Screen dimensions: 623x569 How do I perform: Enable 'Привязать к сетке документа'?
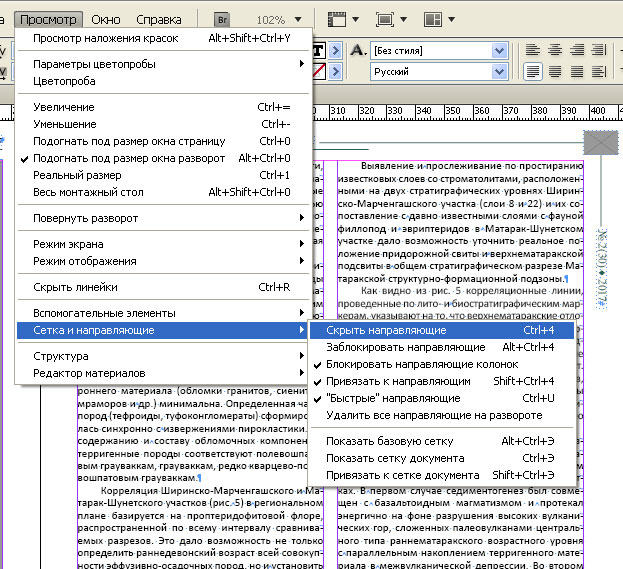(x=442, y=476)
